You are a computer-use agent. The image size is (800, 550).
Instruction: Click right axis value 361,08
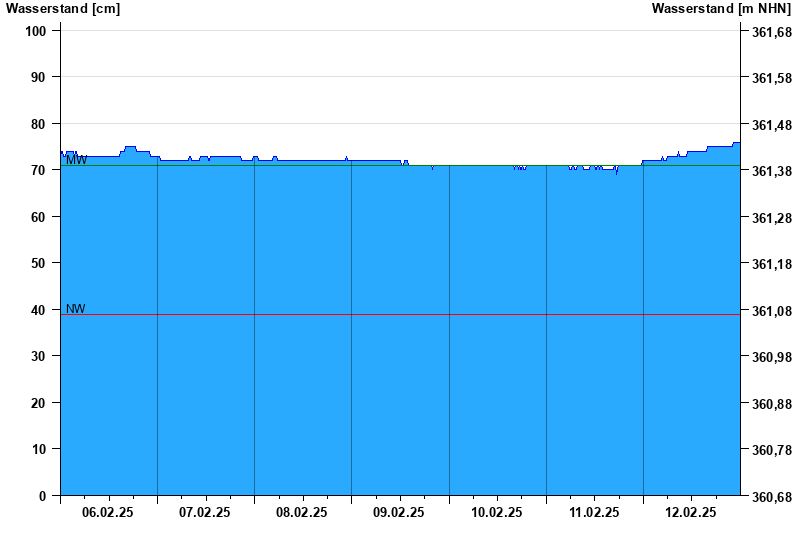click(x=772, y=311)
